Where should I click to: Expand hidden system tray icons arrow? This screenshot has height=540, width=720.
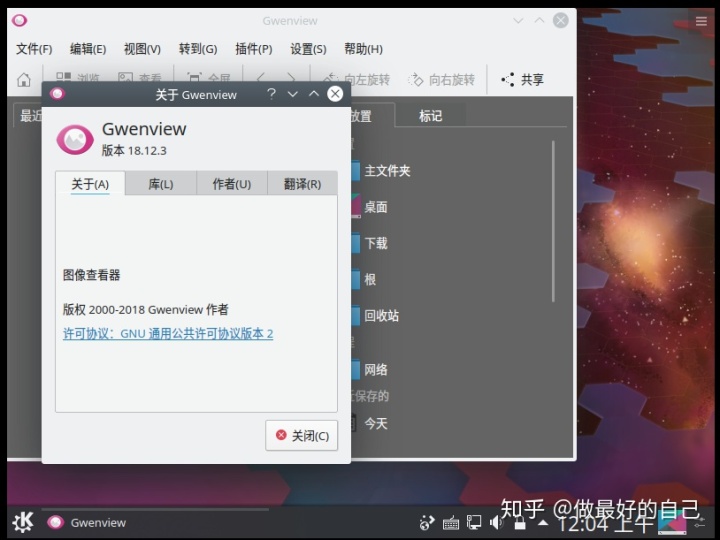pos(543,523)
